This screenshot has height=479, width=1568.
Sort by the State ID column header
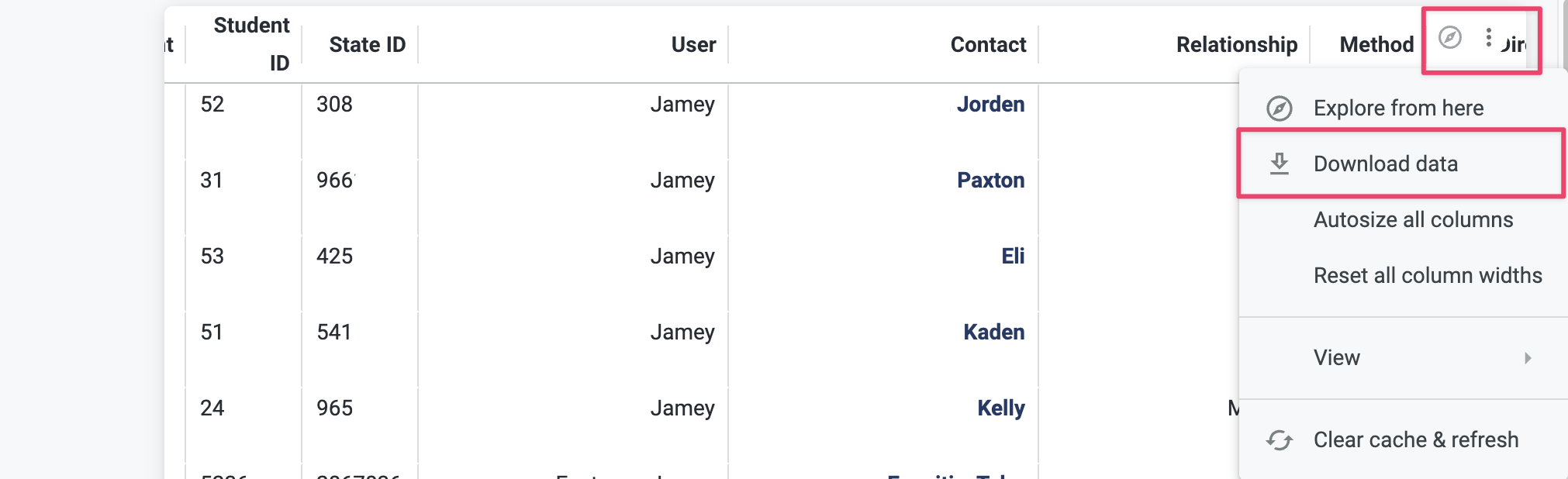point(367,45)
